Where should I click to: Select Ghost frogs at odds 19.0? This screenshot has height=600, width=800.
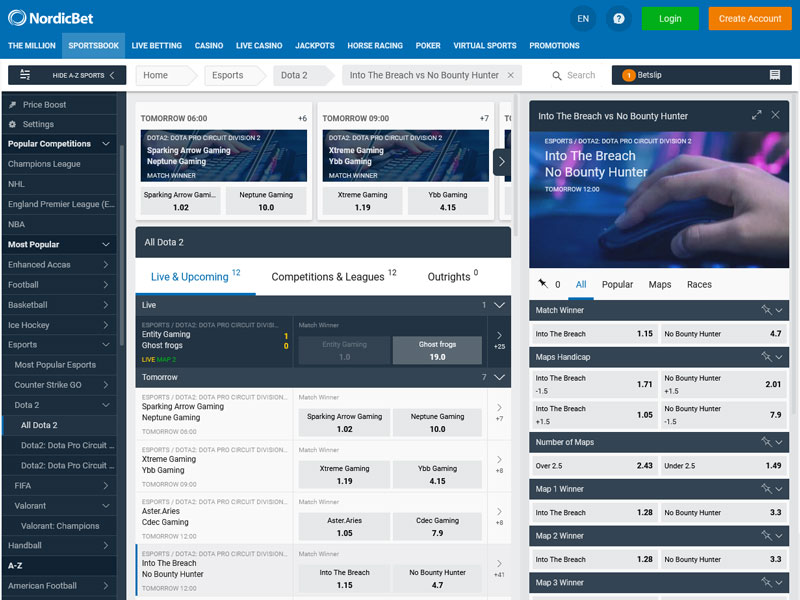[x=437, y=351]
